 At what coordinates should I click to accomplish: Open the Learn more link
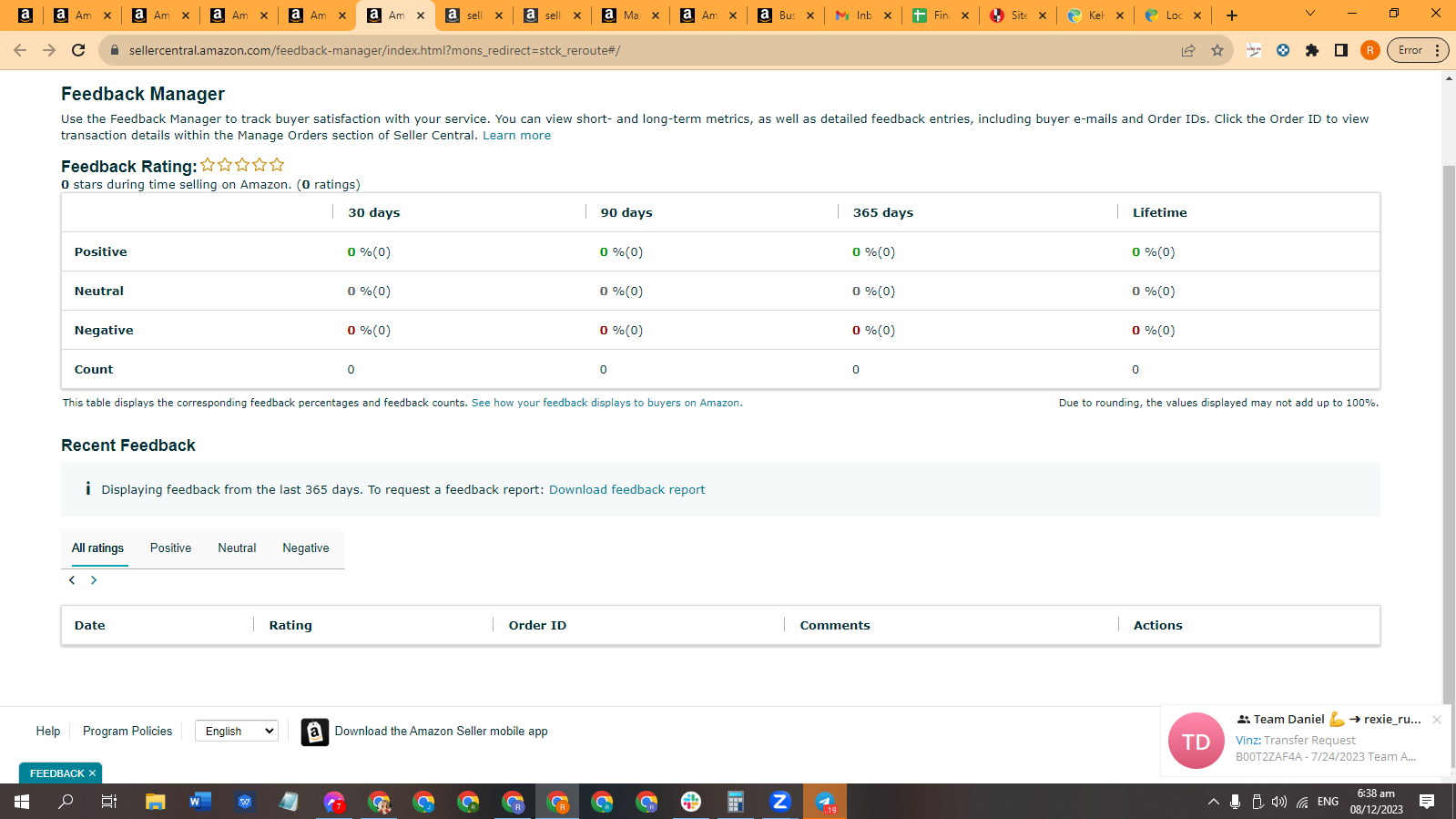[516, 136]
